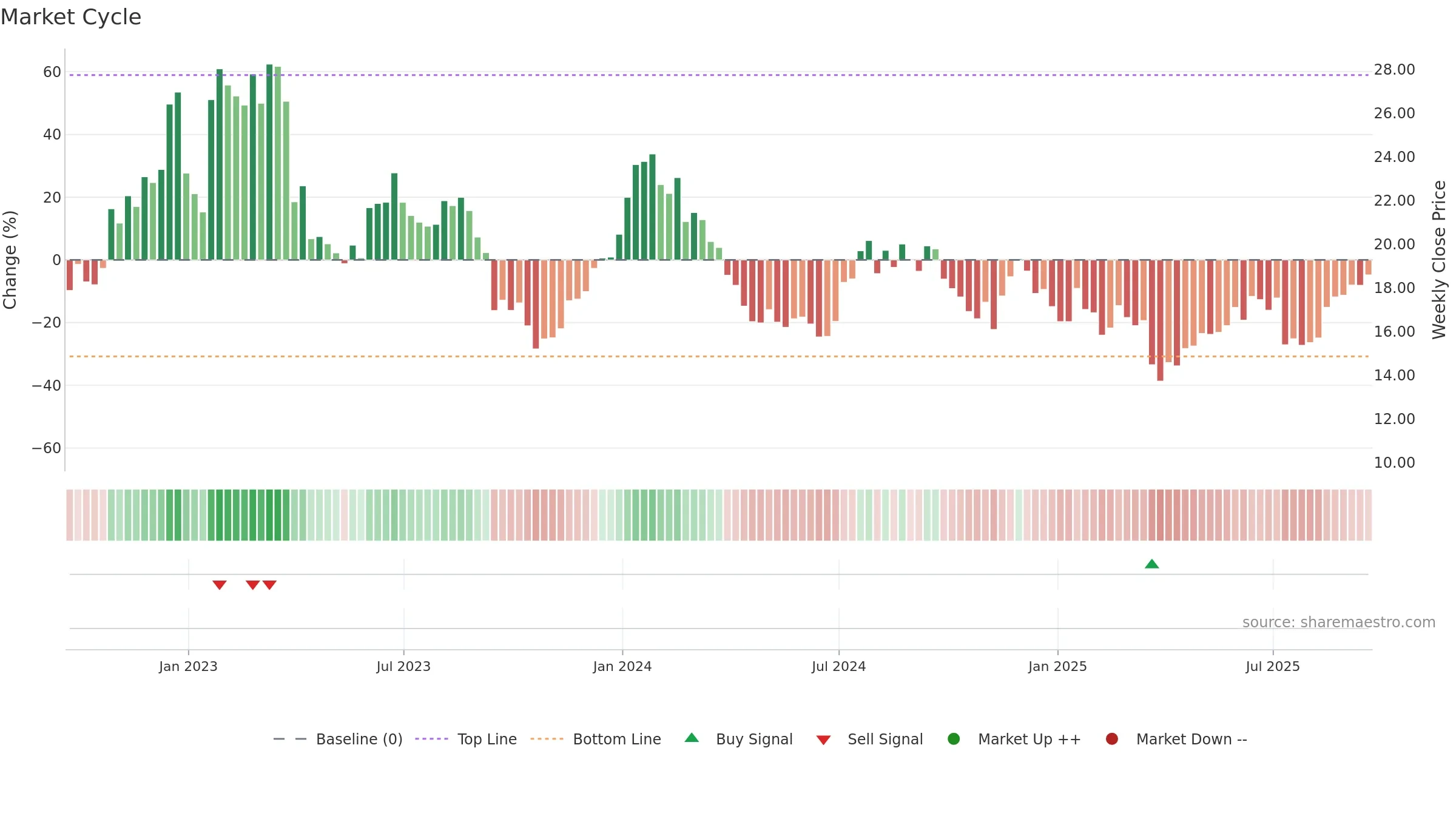Click the '10.00' price tick on right axis
Screen dimensions: 1456x819
[1394, 463]
